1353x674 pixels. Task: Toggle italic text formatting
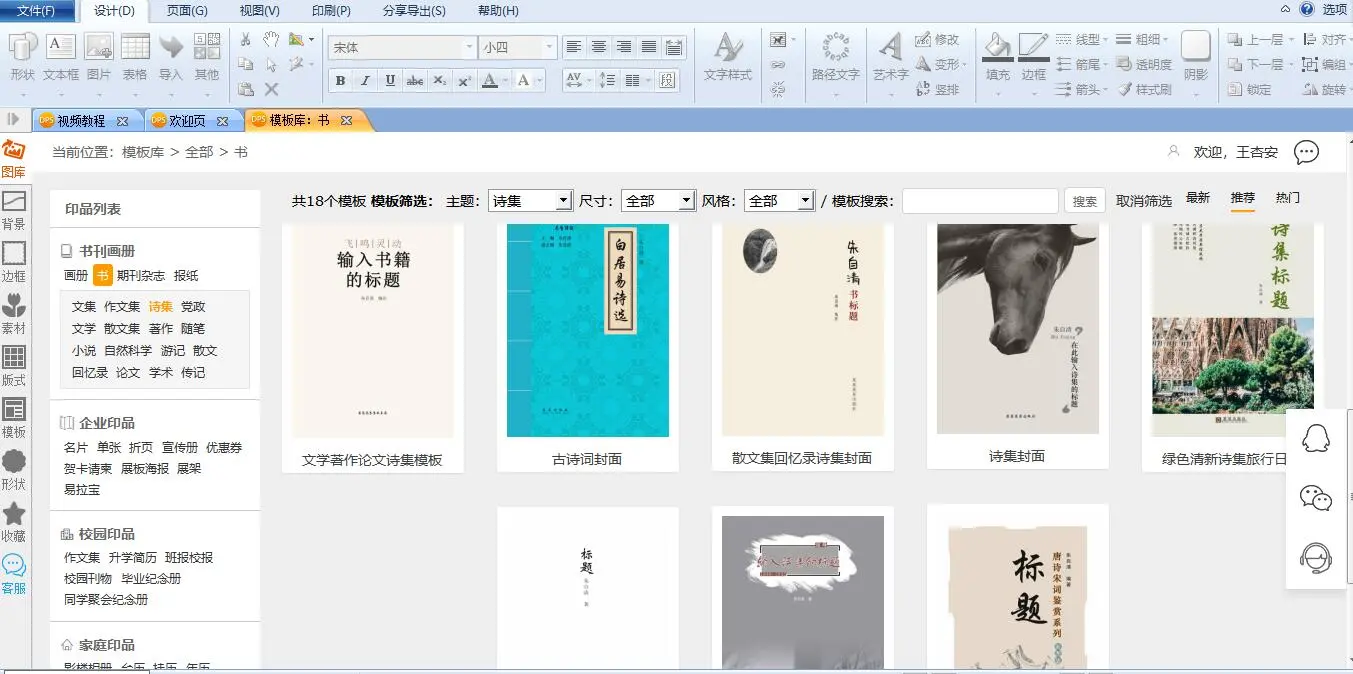[x=365, y=81]
